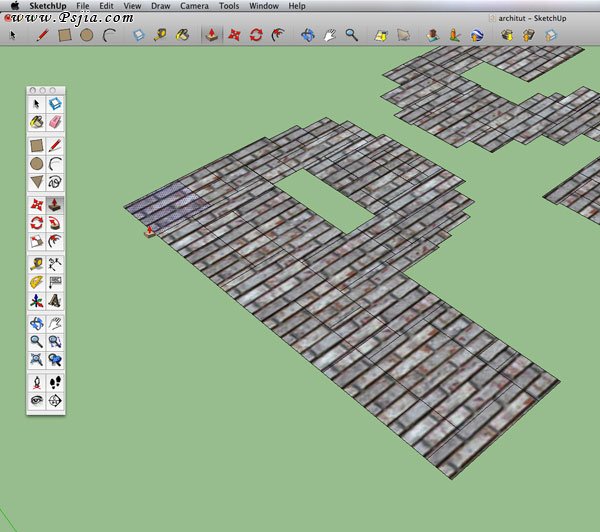Choose the Follow Me tool
The height and width of the screenshot is (532, 600).
point(55,222)
